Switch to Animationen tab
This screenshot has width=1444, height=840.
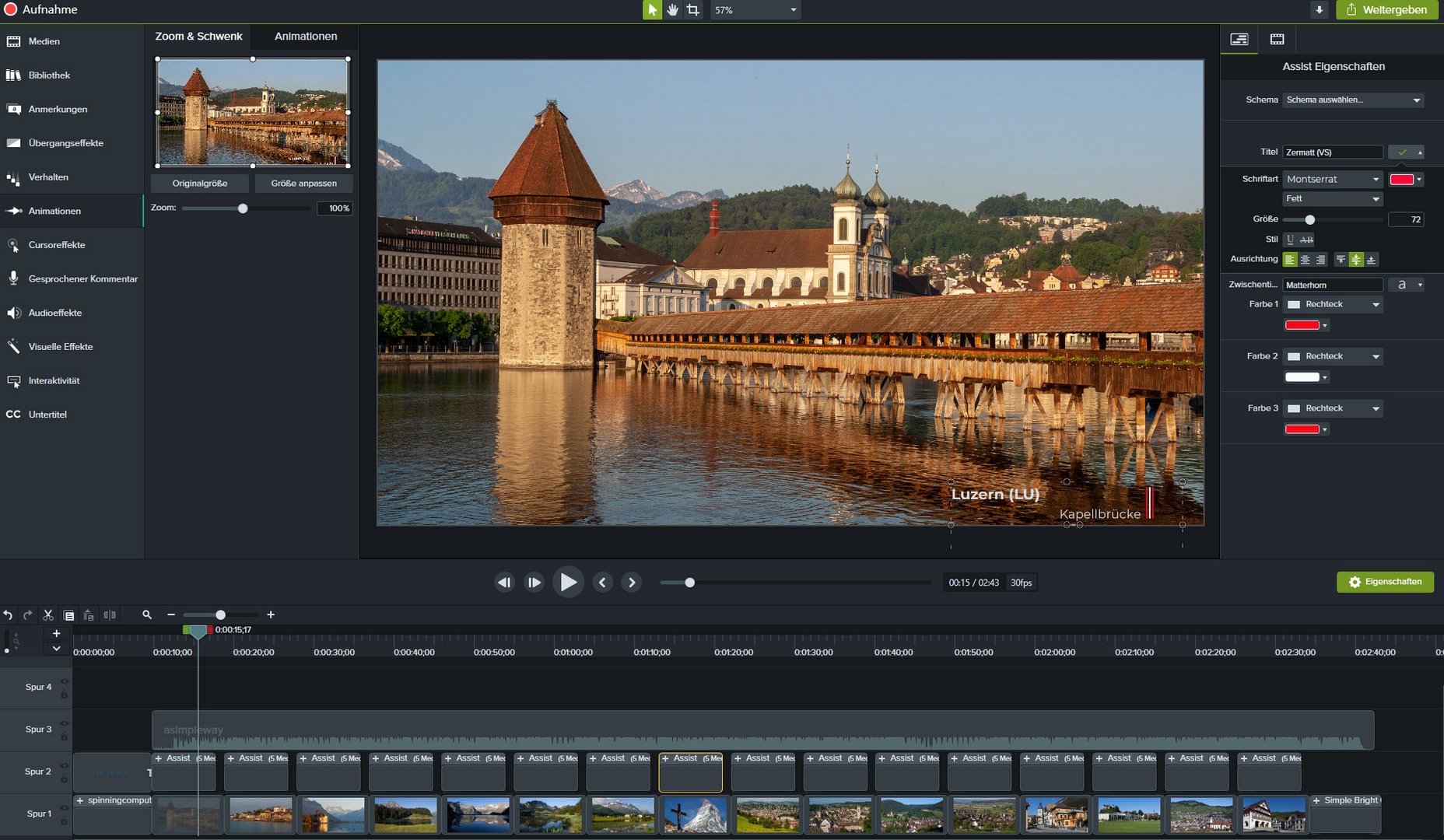tap(306, 37)
